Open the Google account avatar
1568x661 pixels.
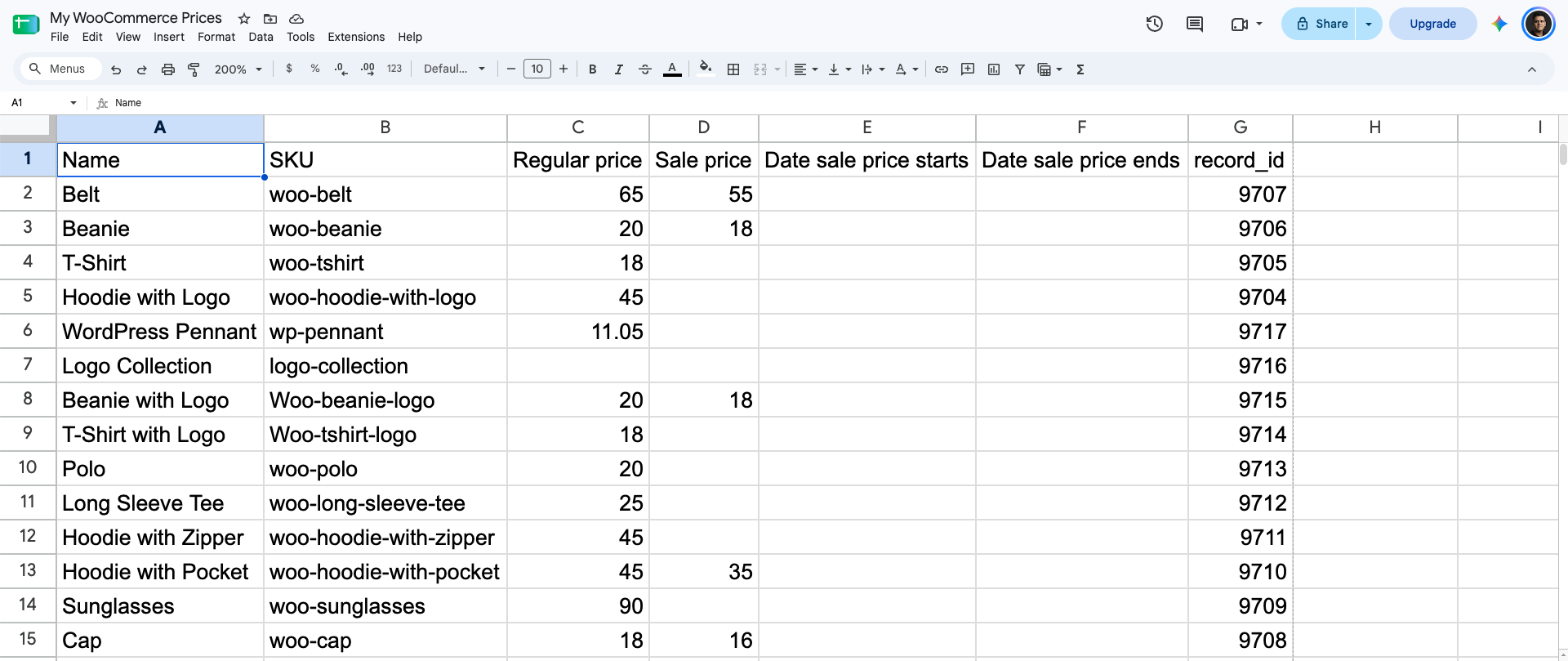point(1539,24)
